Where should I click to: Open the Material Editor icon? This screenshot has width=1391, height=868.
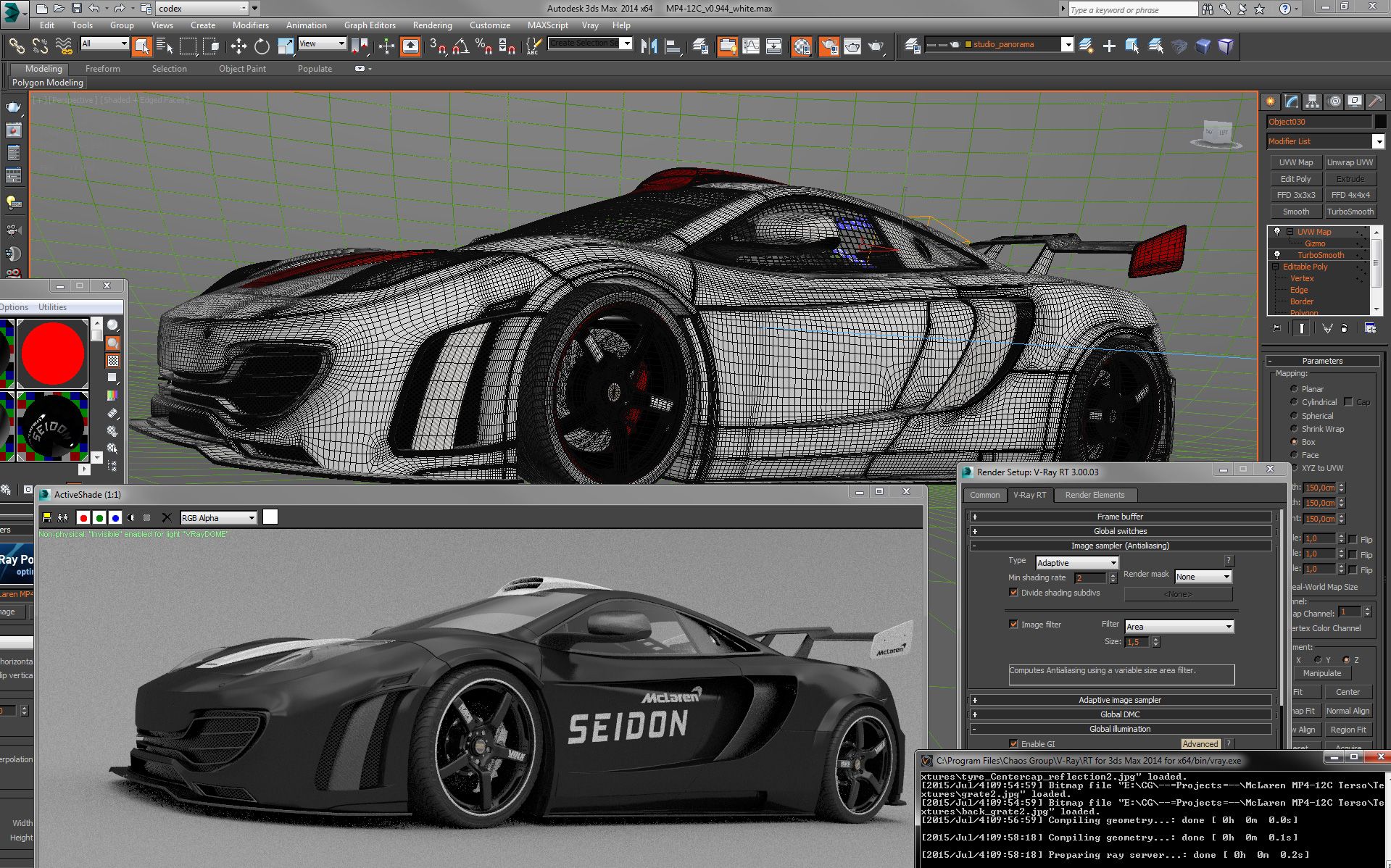[801, 46]
